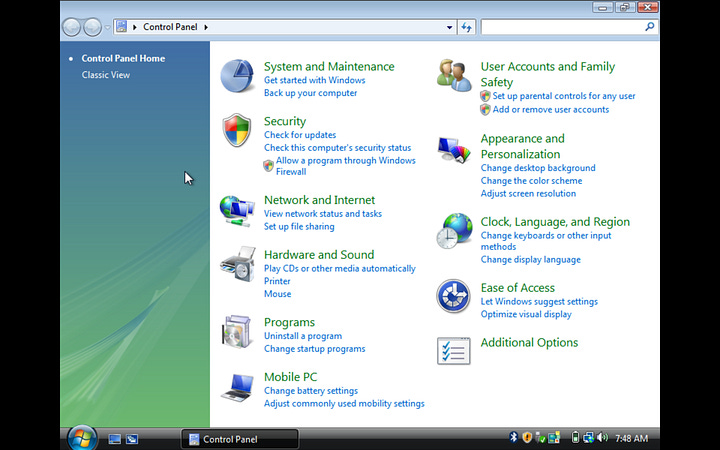Select Control Panel Home in sidebar

click(123, 58)
